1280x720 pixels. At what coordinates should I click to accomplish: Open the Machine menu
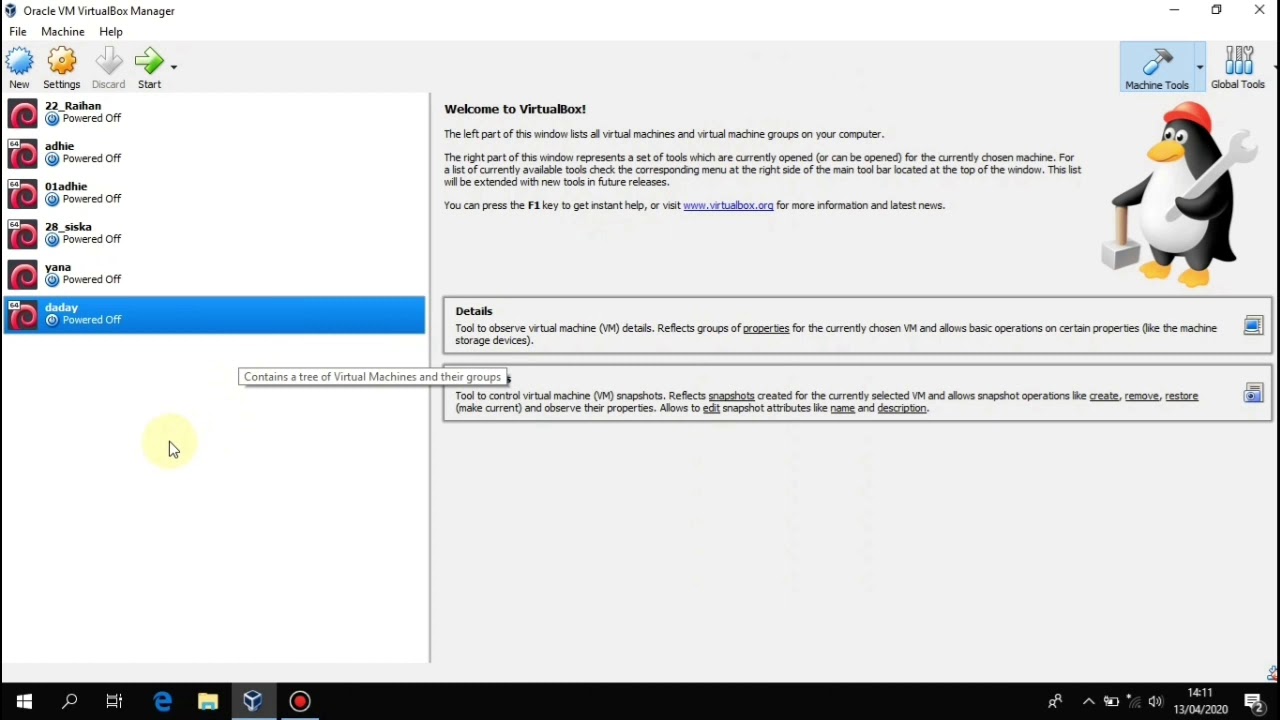63,32
